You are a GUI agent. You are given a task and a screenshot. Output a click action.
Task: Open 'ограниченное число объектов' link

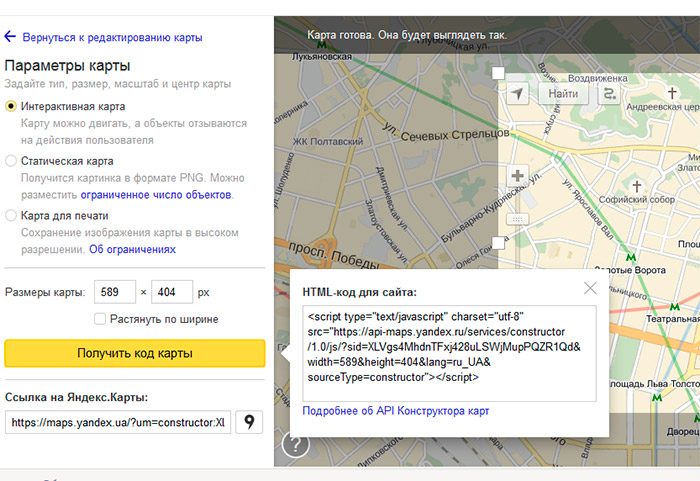pos(156,195)
